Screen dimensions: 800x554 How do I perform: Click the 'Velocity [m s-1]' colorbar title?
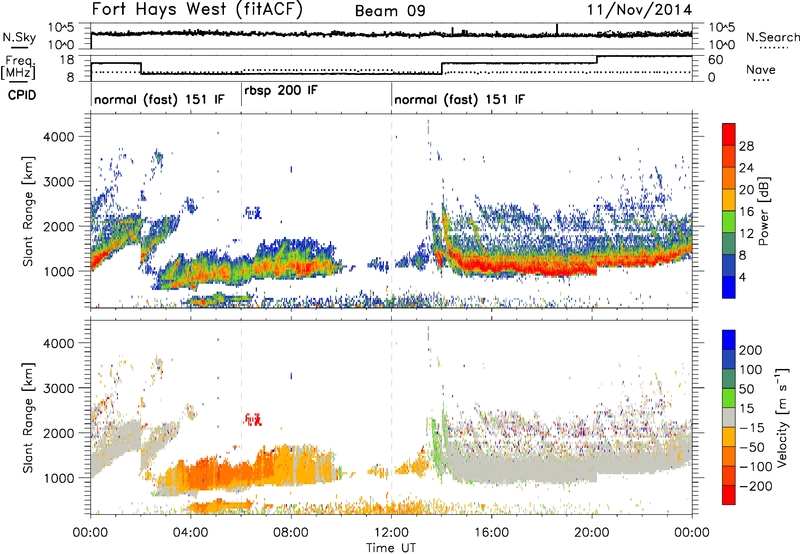pos(783,417)
